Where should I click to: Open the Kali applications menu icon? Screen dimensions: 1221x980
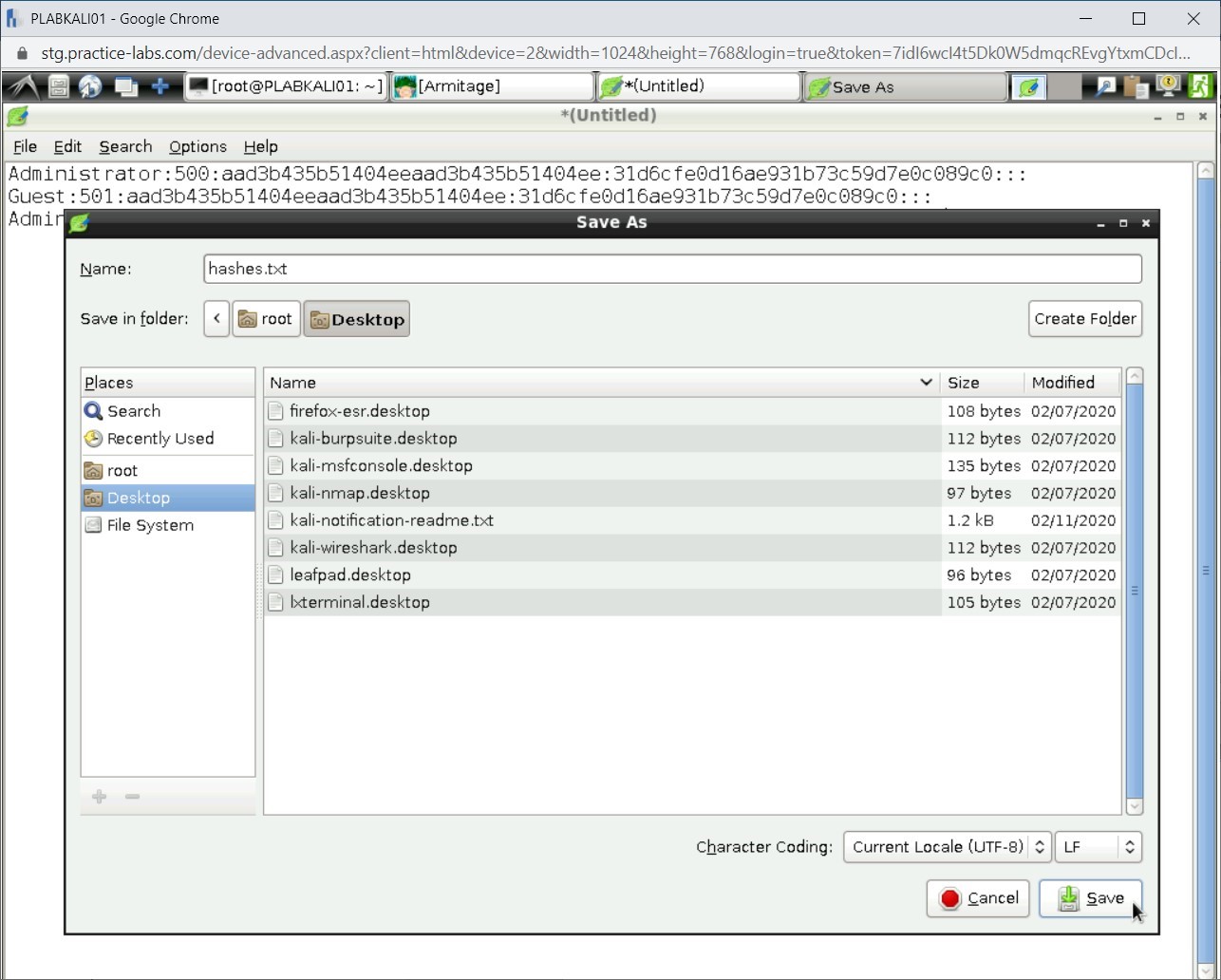click(x=23, y=86)
